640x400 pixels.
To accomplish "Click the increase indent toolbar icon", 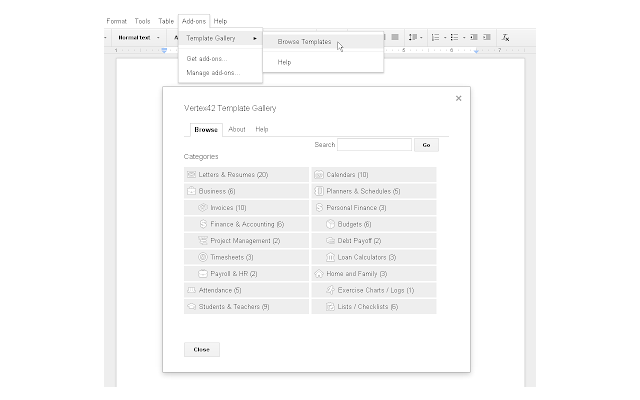I will (x=487, y=37).
